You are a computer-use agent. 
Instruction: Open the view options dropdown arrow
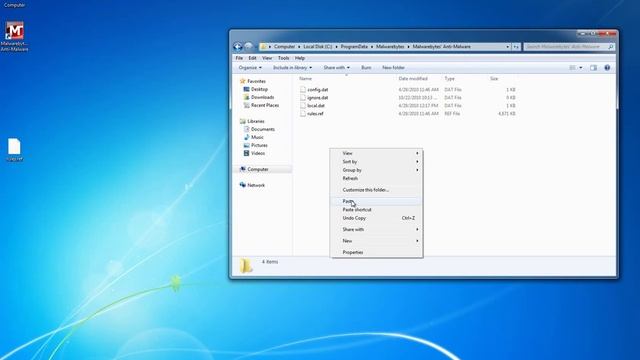pos(581,68)
